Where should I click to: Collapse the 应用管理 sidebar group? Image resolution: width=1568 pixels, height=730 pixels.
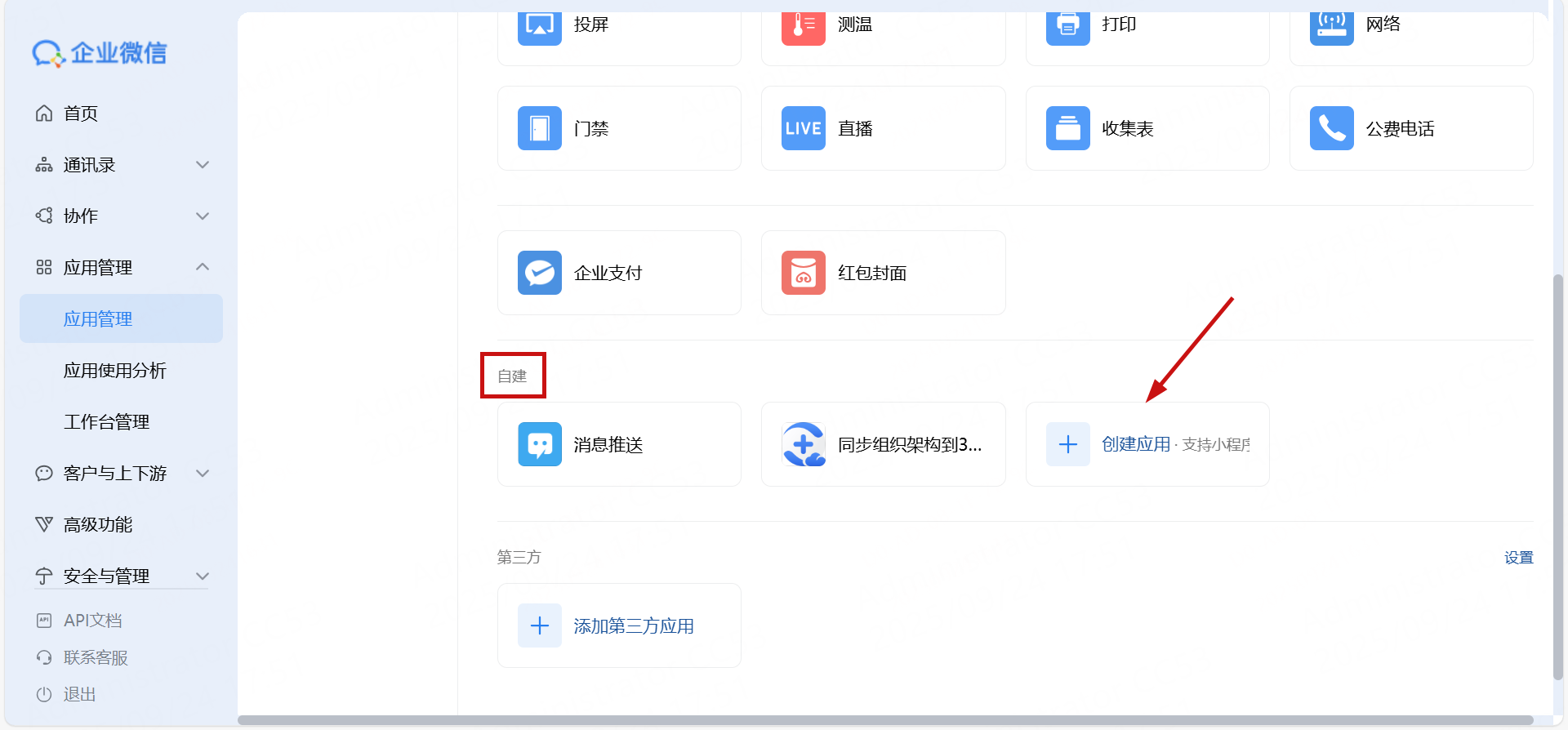click(203, 267)
